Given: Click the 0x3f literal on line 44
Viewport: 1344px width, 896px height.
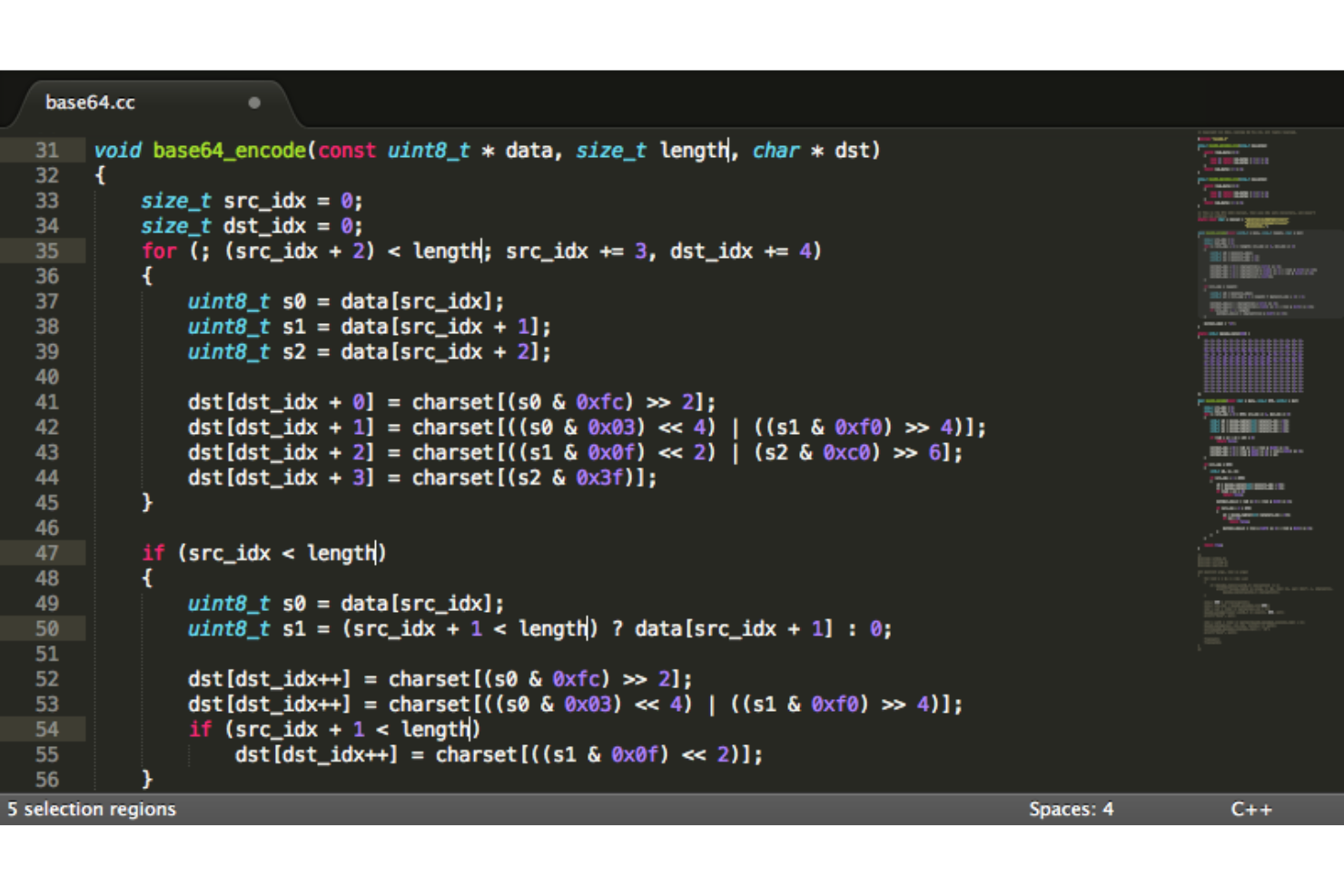Looking at the screenshot, I should [599, 478].
